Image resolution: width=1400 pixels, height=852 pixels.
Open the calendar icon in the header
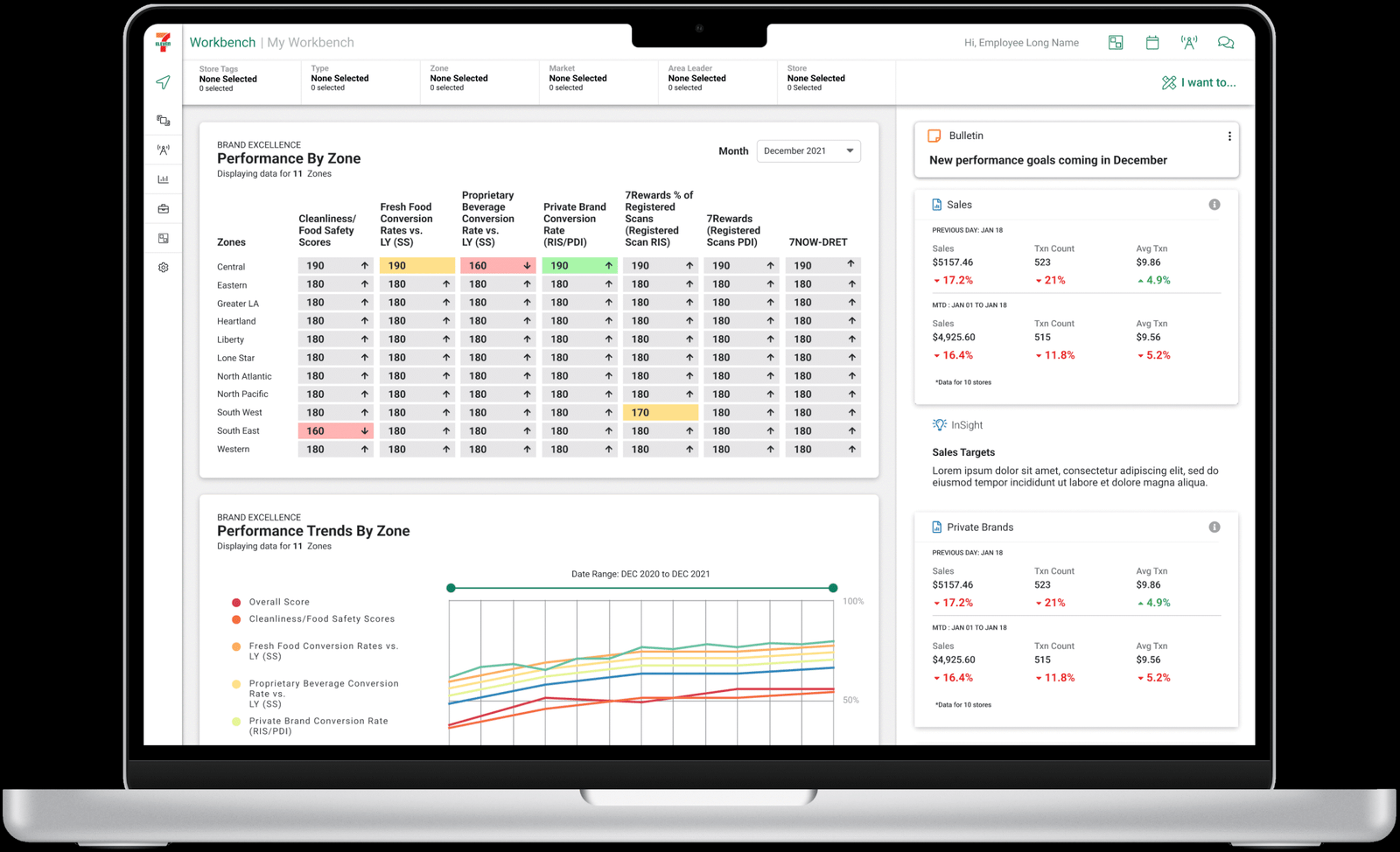[1152, 42]
